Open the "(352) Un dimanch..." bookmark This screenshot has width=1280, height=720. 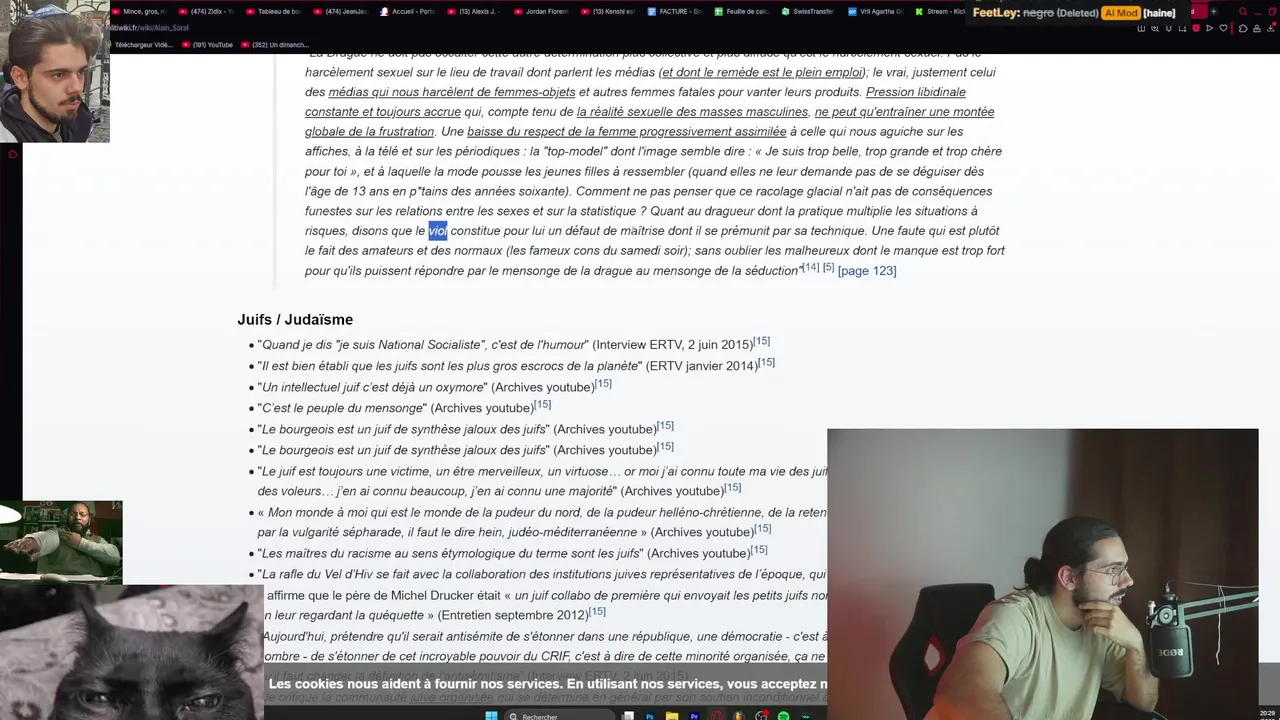[275, 45]
